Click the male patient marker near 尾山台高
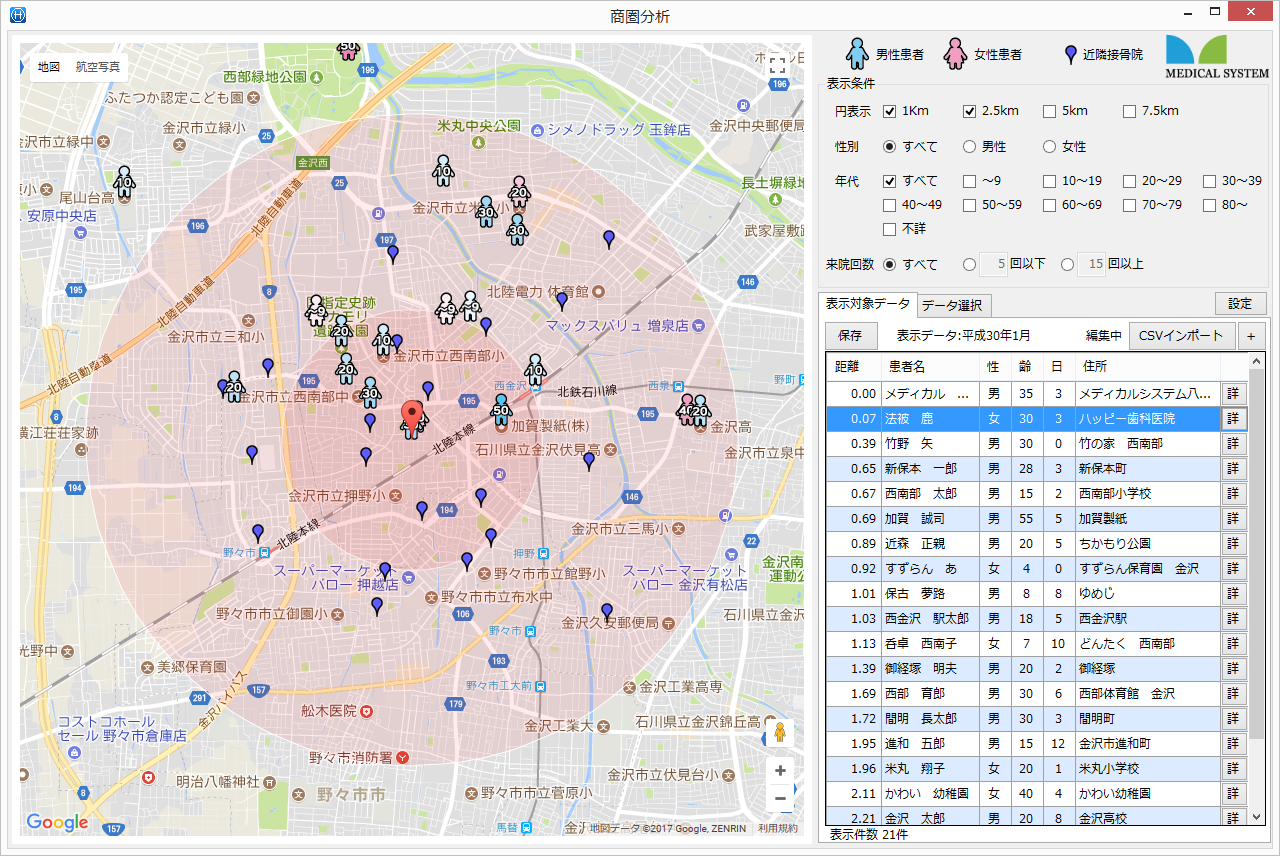Image resolution: width=1280 pixels, height=856 pixels. pos(124,181)
